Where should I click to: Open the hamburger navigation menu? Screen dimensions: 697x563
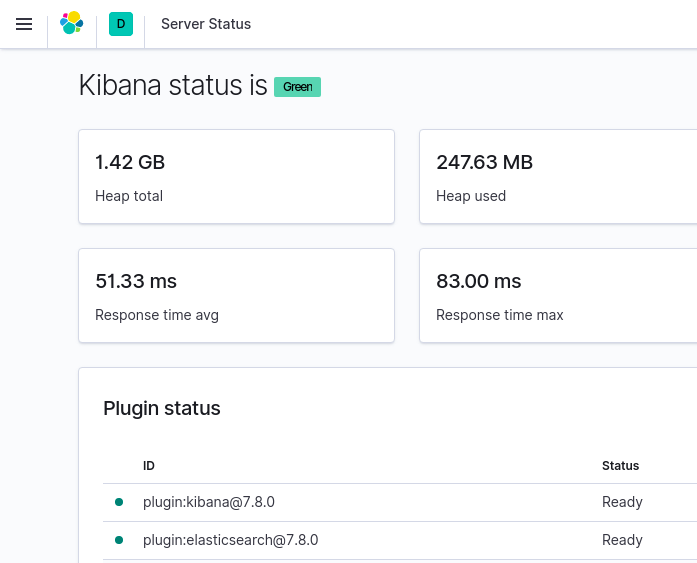[x=24, y=24]
